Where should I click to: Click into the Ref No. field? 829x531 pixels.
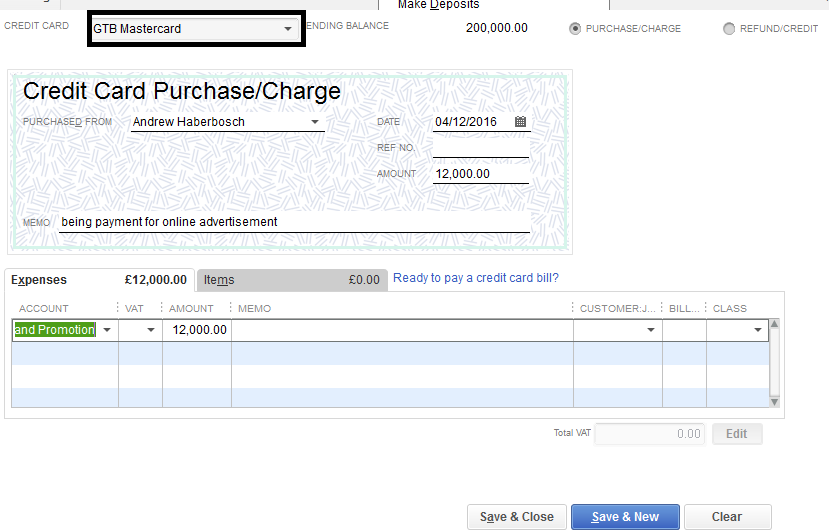(480, 148)
